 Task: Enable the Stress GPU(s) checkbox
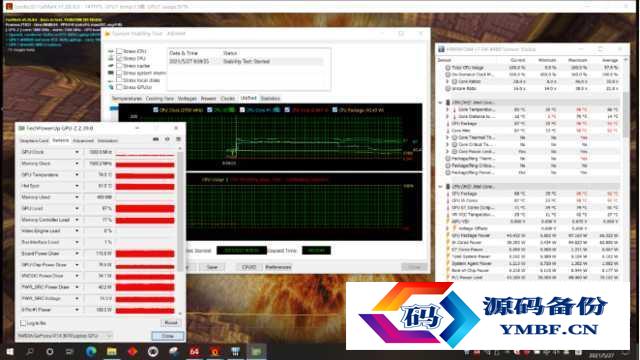pyautogui.click(x=120, y=87)
